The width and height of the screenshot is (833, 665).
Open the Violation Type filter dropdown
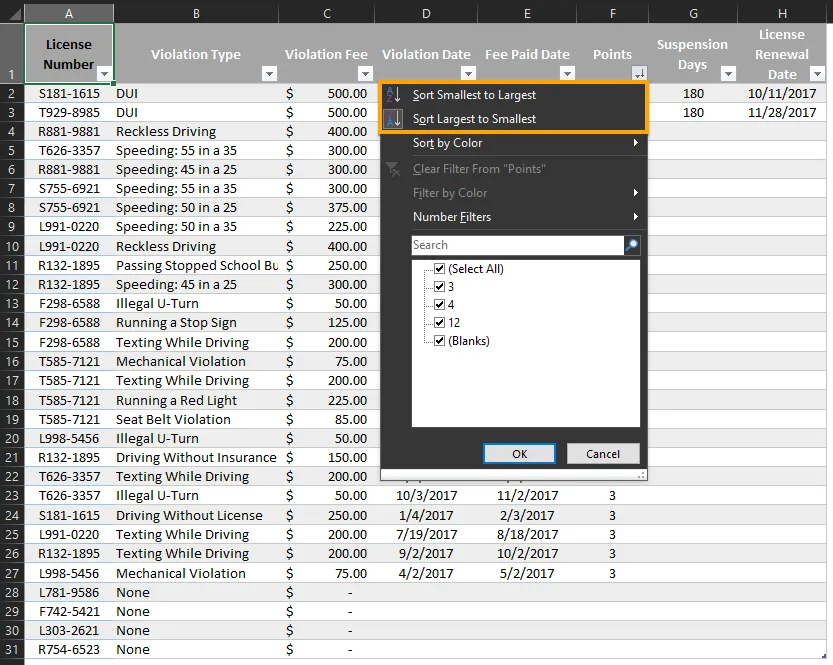pos(270,73)
